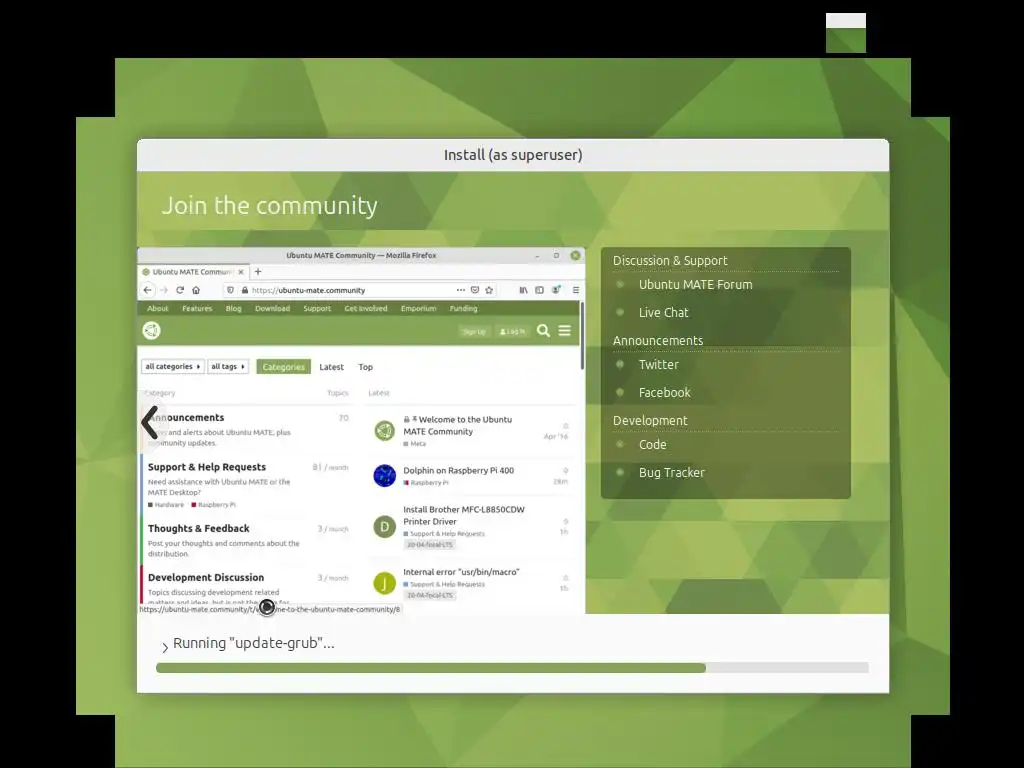Open the all tags dropdown
Image resolution: width=1024 pixels, height=768 pixels.
point(228,366)
